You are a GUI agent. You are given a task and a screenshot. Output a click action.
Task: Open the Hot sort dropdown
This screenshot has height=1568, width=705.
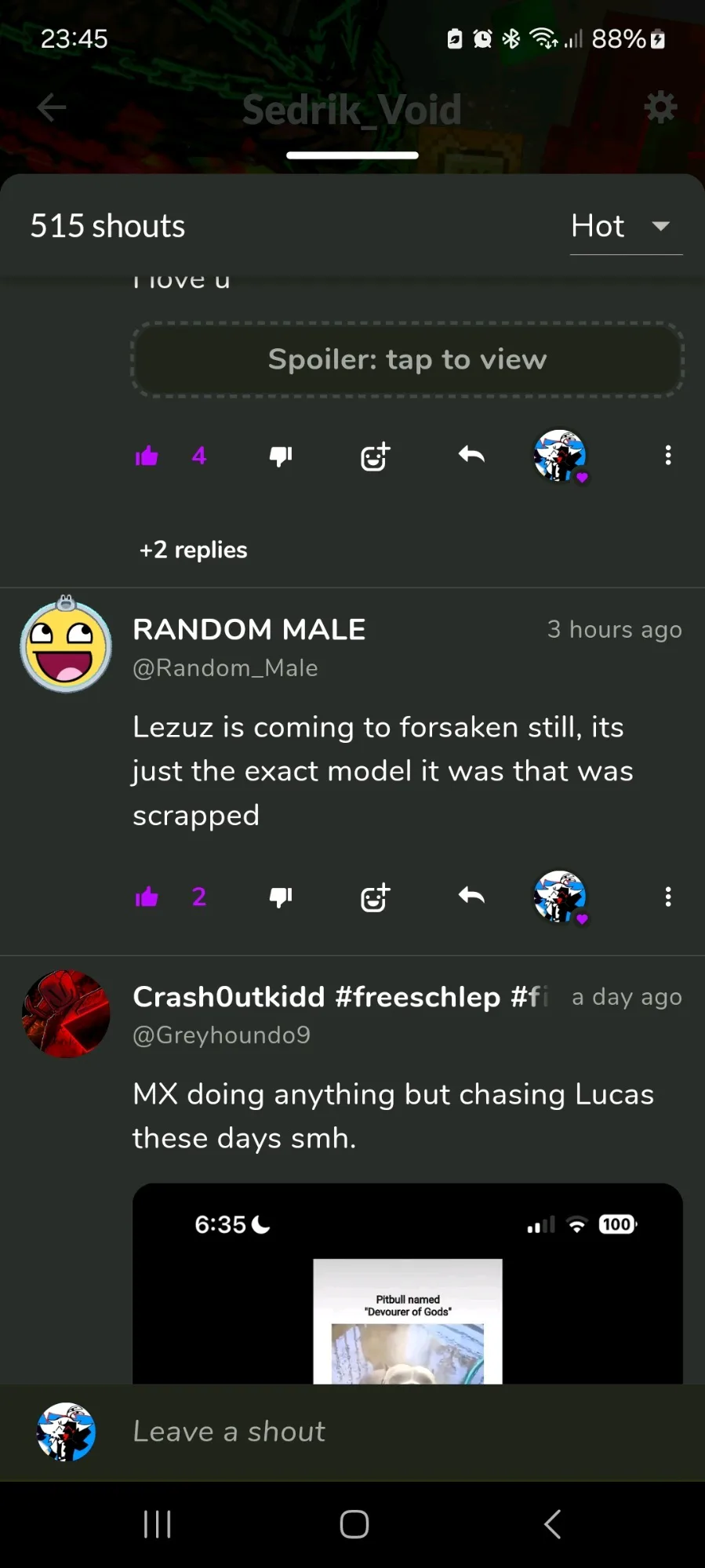pyautogui.click(x=626, y=226)
